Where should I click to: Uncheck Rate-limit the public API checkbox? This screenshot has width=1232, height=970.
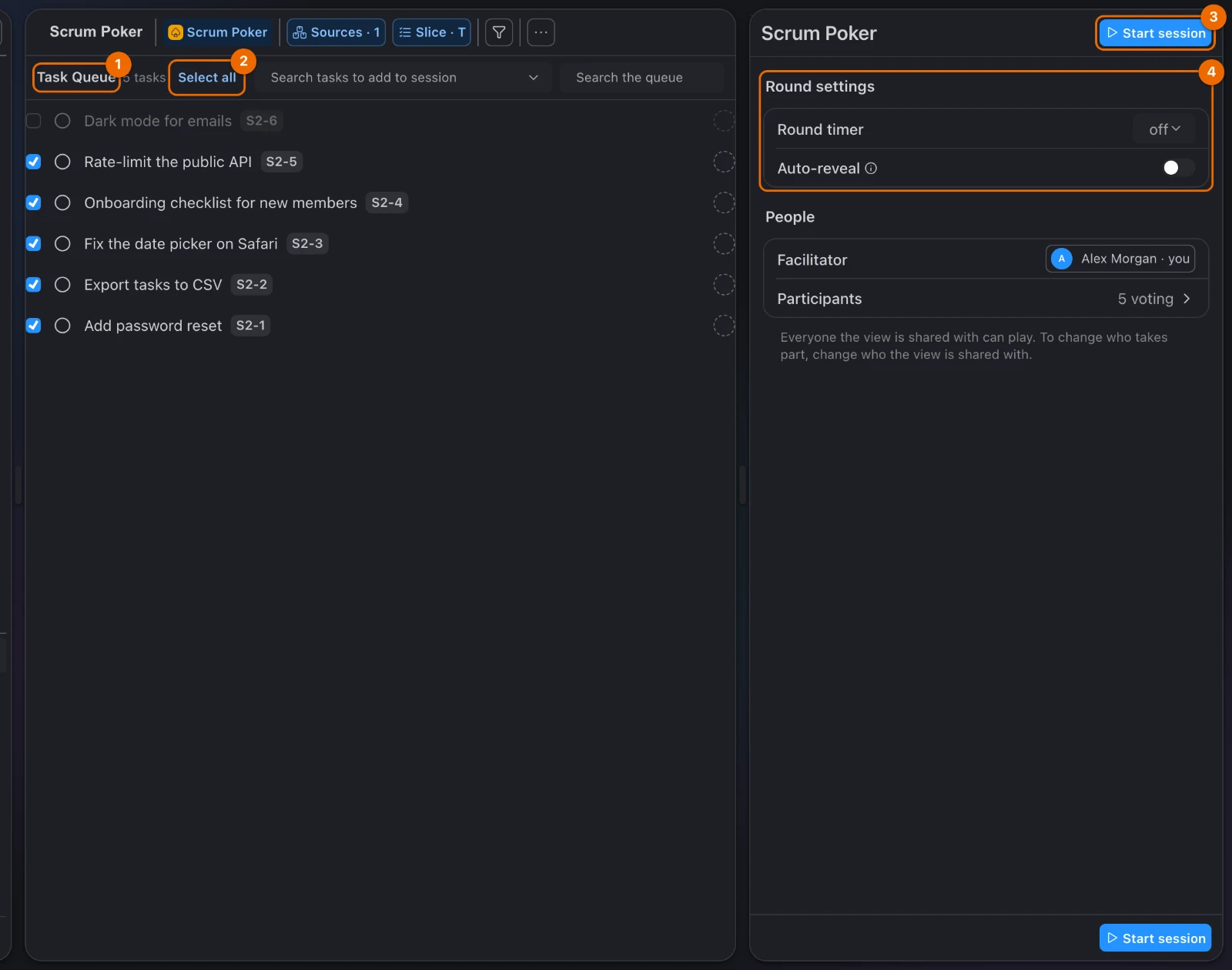click(33, 162)
